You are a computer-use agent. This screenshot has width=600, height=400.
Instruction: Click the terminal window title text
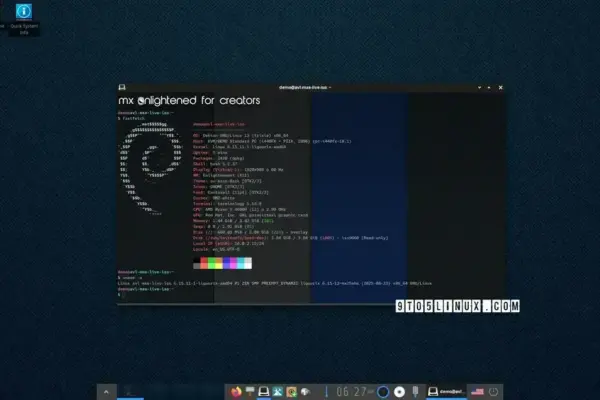pos(305,87)
